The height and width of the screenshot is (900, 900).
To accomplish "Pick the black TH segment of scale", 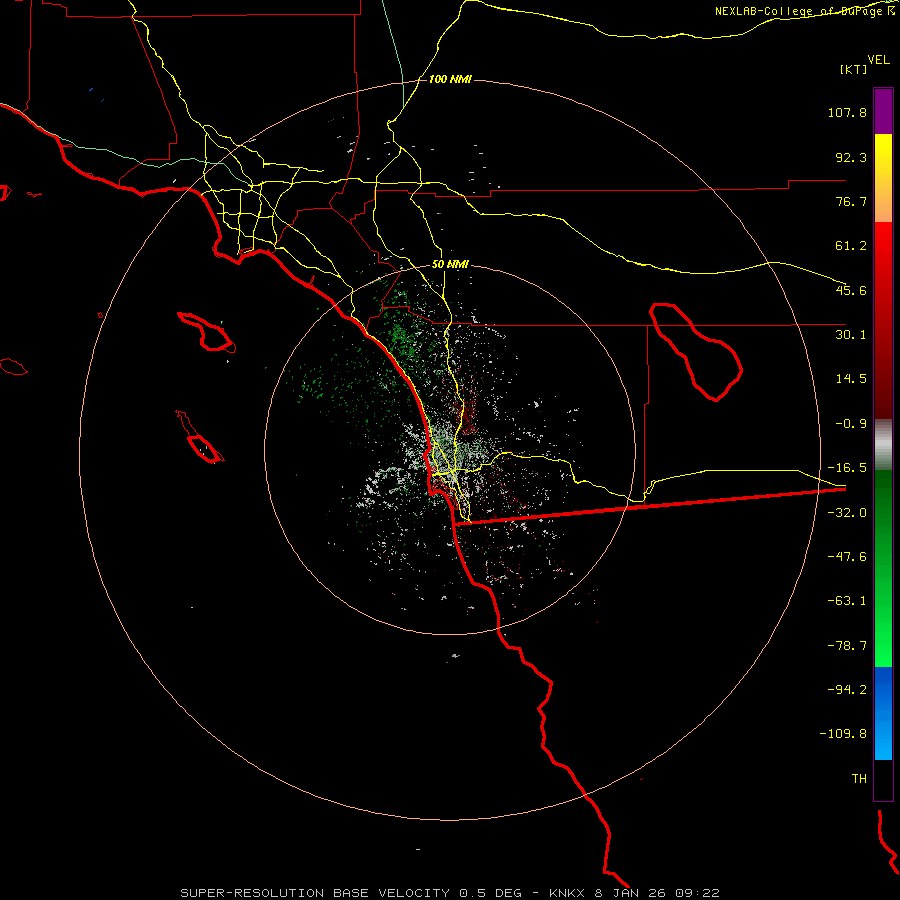I will pyautogui.click(x=883, y=779).
